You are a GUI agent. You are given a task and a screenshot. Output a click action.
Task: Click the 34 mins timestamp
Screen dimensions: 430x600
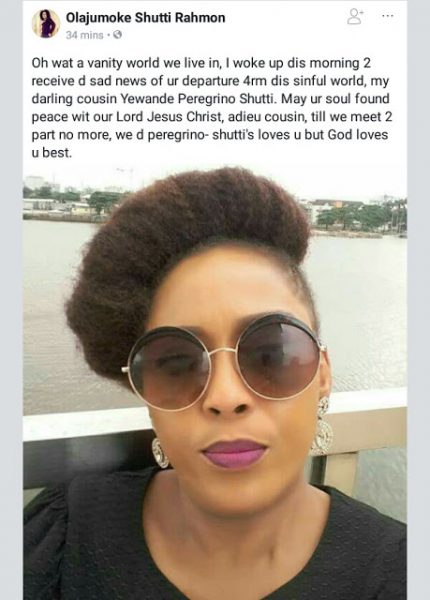click(85, 35)
